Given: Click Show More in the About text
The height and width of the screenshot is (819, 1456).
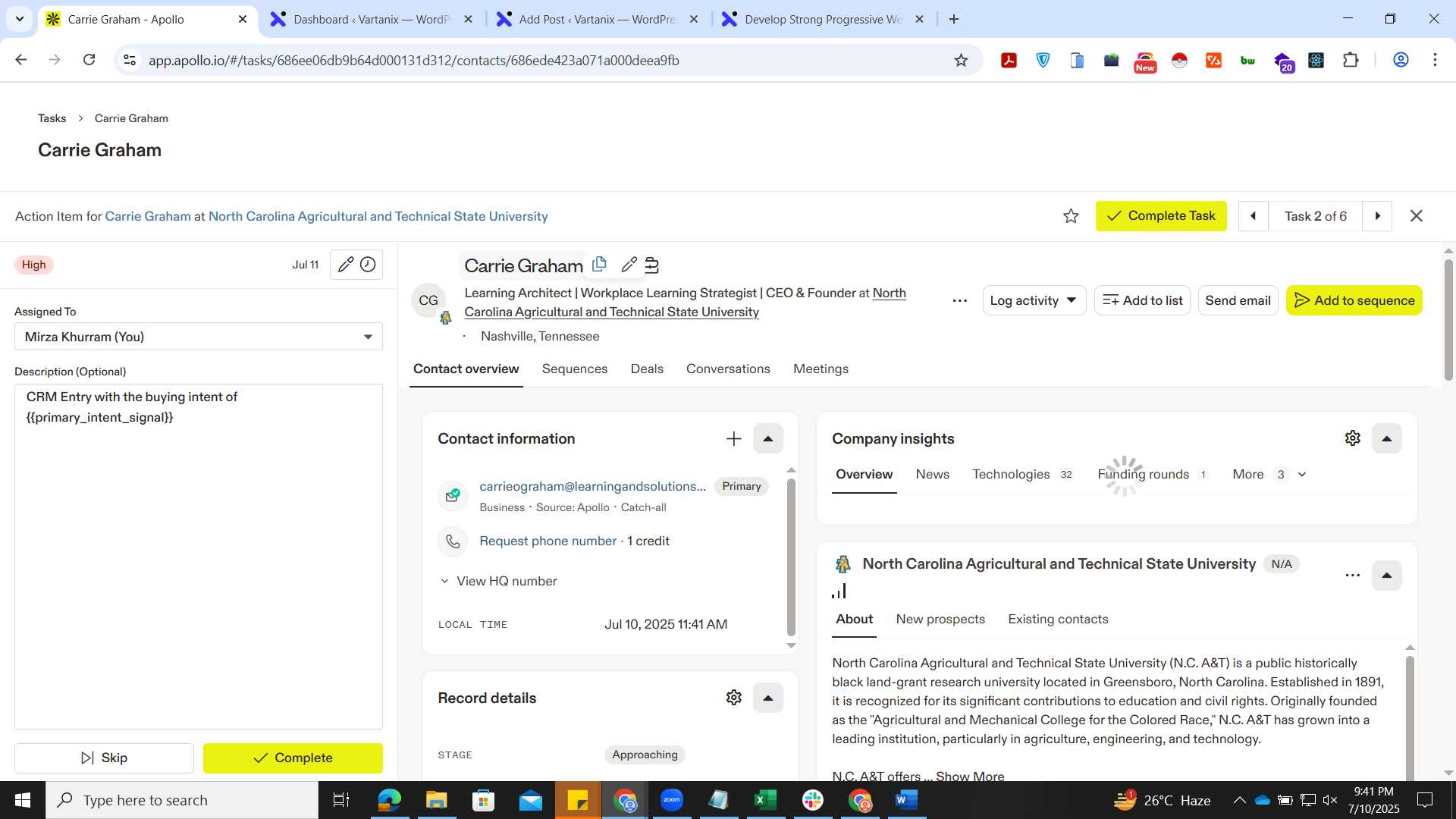Looking at the screenshot, I should pyautogui.click(x=970, y=776).
